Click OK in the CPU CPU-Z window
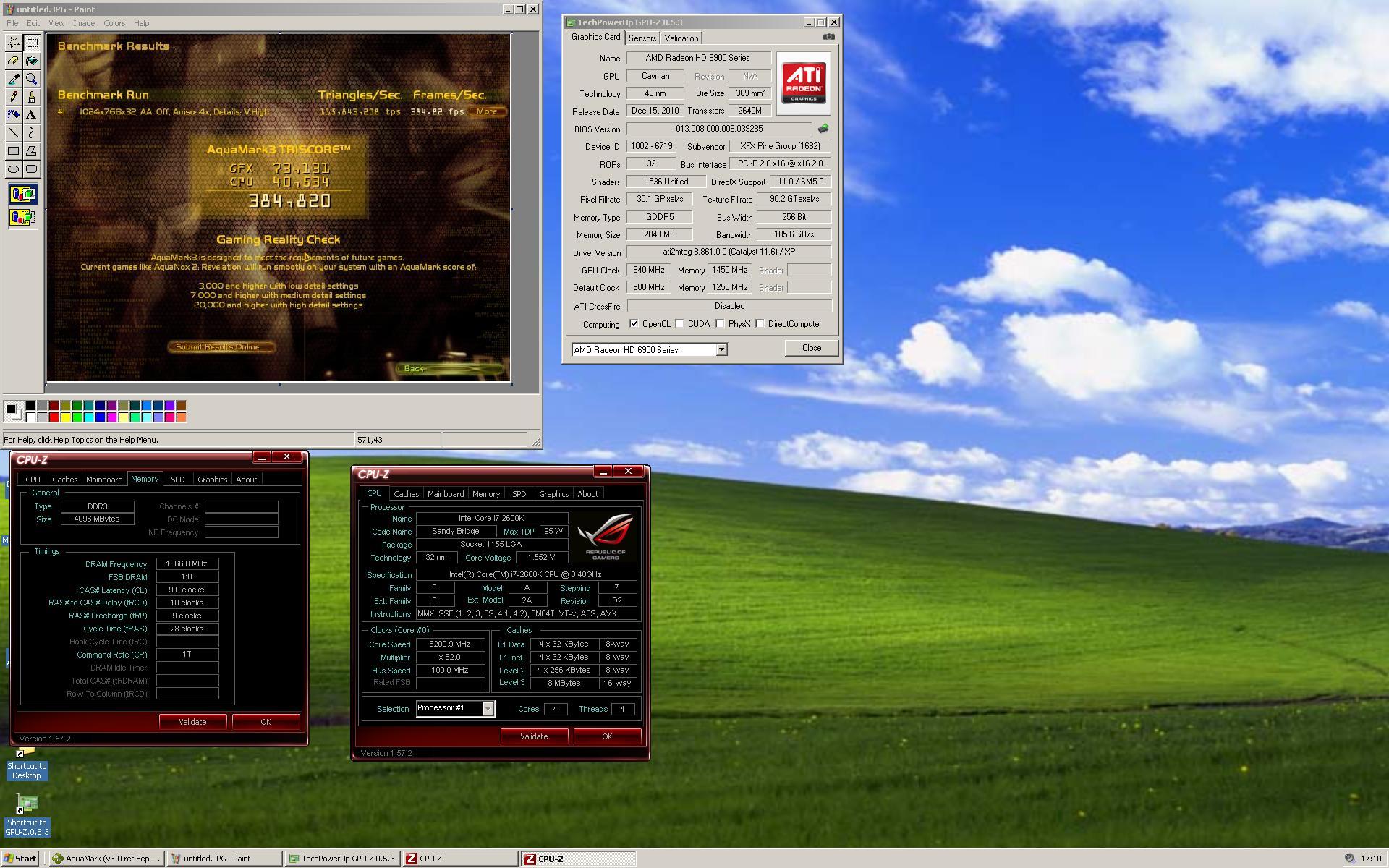This screenshot has height=868, width=1389. click(x=607, y=736)
